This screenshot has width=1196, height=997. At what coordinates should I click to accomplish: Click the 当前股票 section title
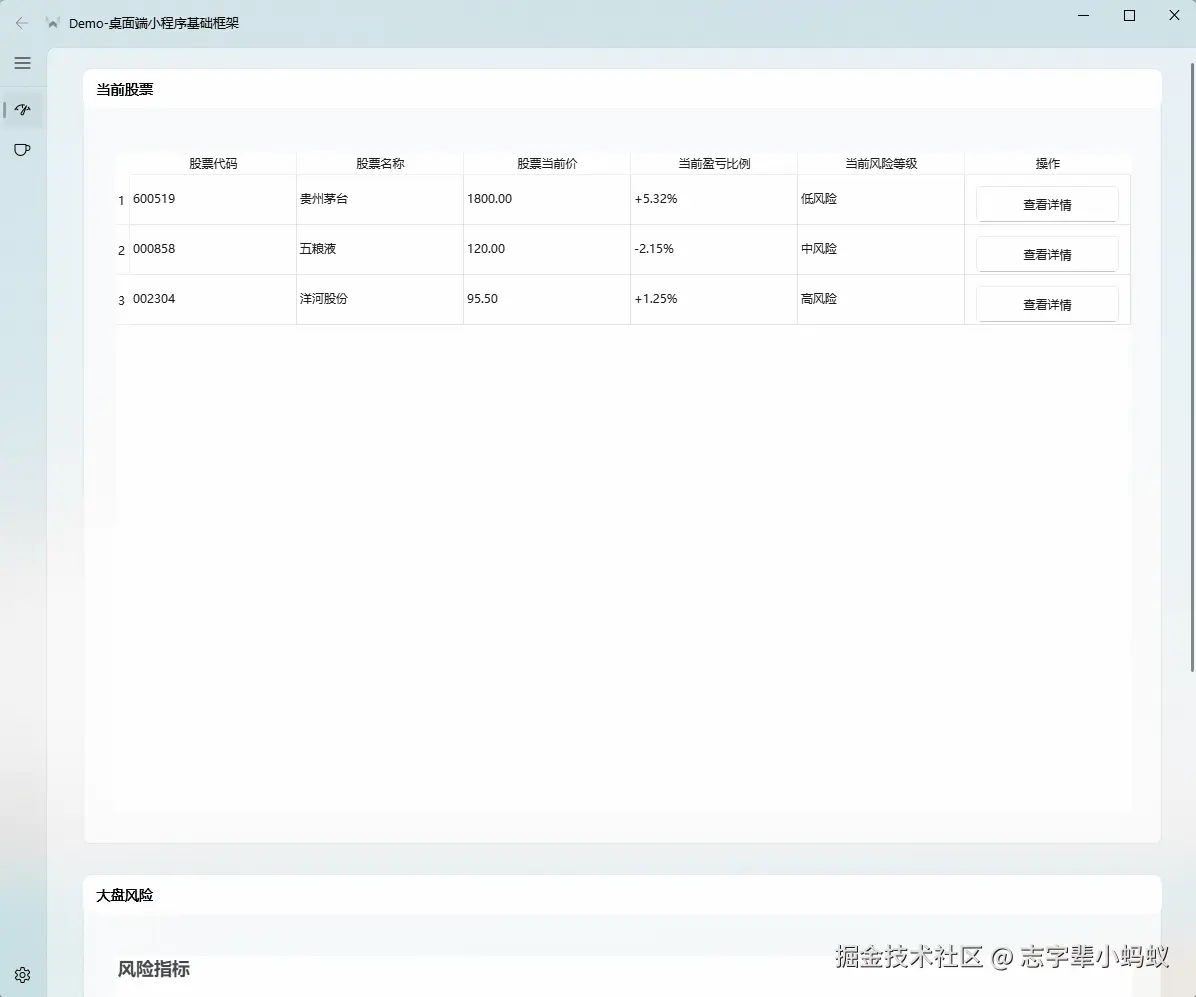(x=124, y=89)
